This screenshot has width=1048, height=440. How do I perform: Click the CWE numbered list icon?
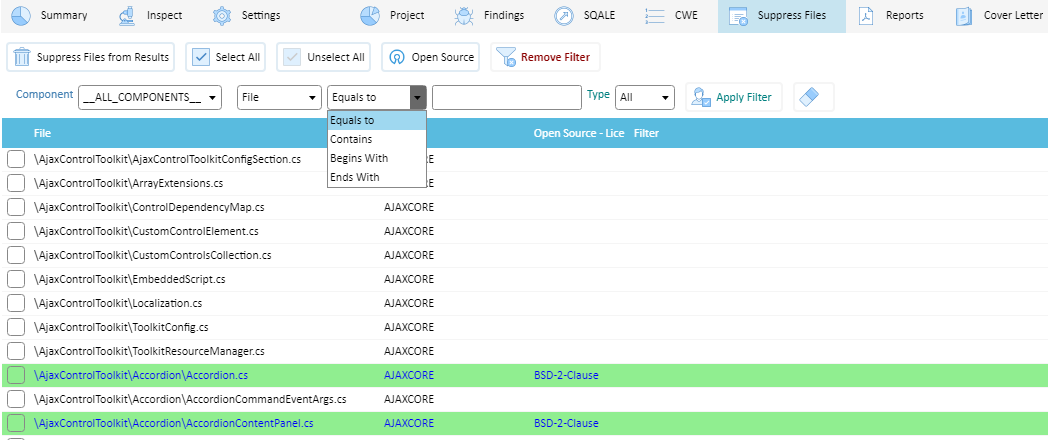click(x=655, y=15)
